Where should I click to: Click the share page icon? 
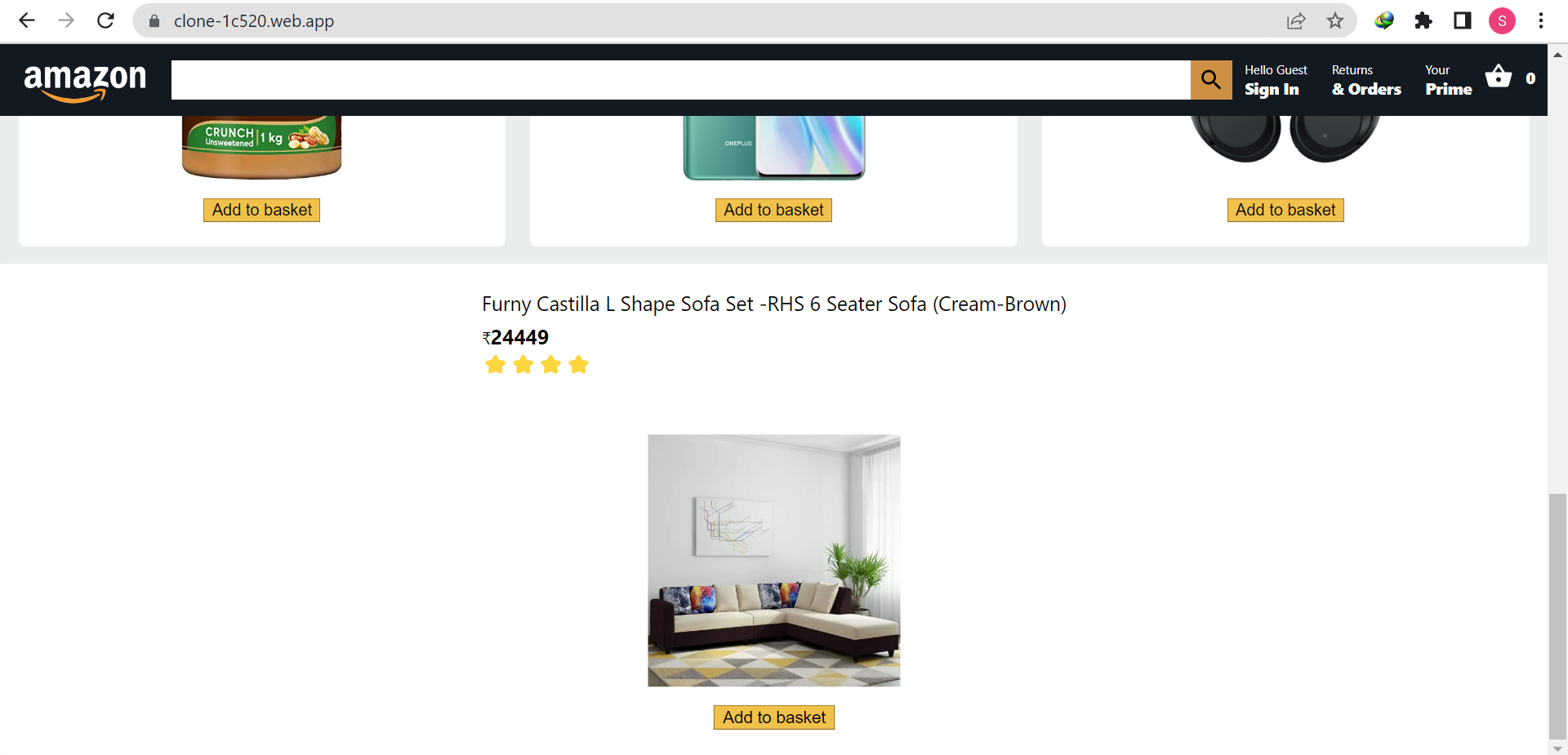click(1296, 20)
